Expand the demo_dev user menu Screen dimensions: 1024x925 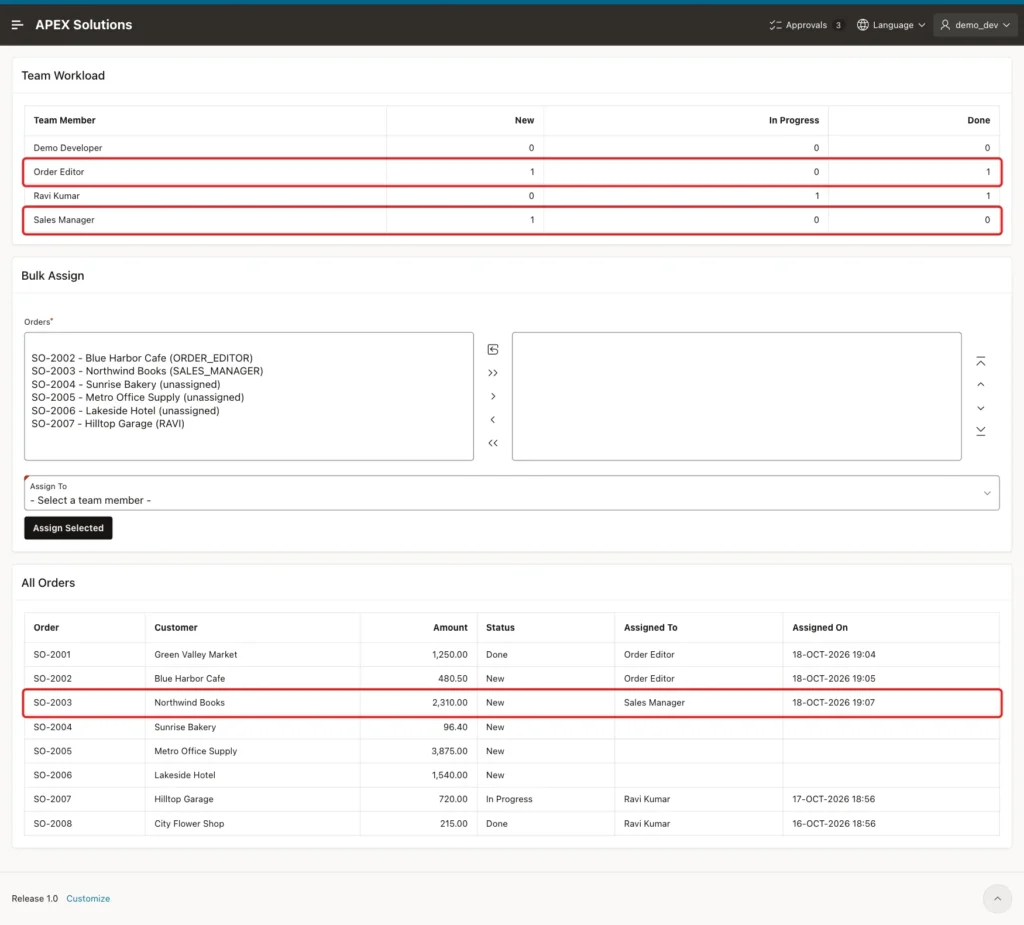pos(975,25)
